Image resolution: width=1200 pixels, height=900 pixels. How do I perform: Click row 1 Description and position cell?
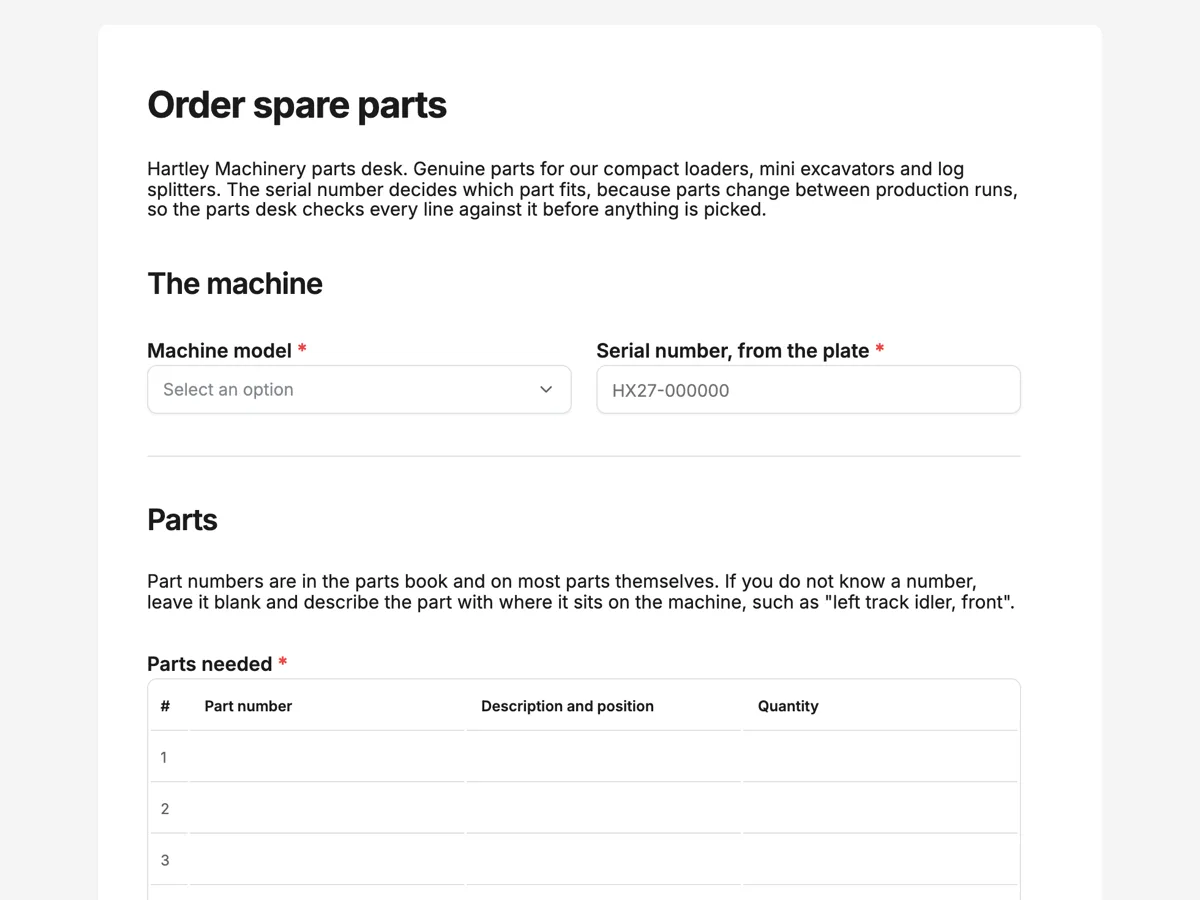[604, 757]
